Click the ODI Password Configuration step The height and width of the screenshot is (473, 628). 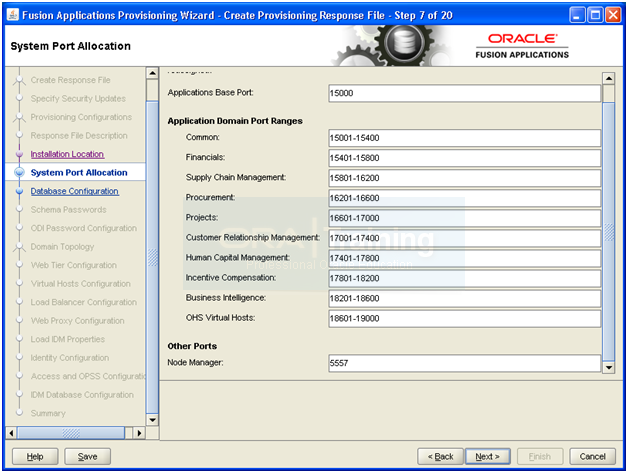point(84,228)
